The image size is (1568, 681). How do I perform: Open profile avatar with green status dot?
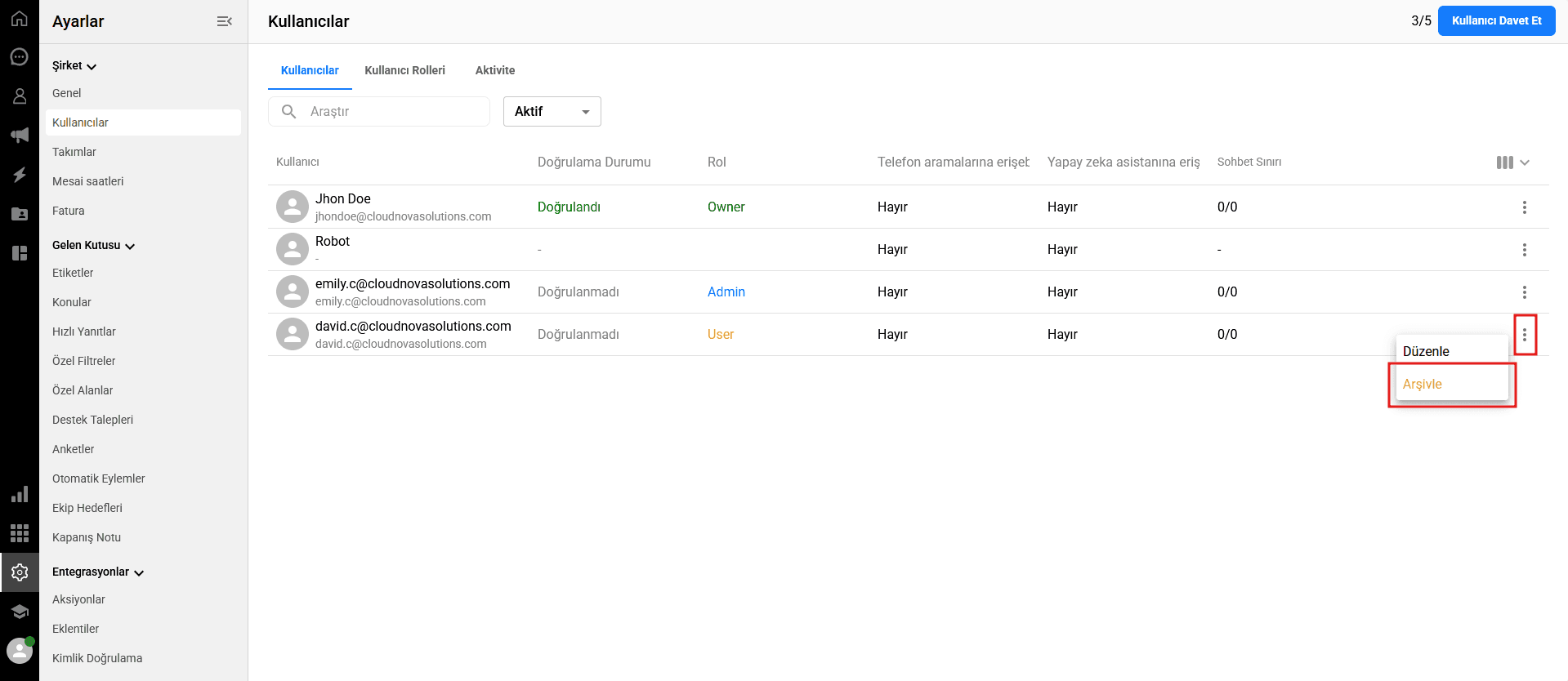coord(20,651)
